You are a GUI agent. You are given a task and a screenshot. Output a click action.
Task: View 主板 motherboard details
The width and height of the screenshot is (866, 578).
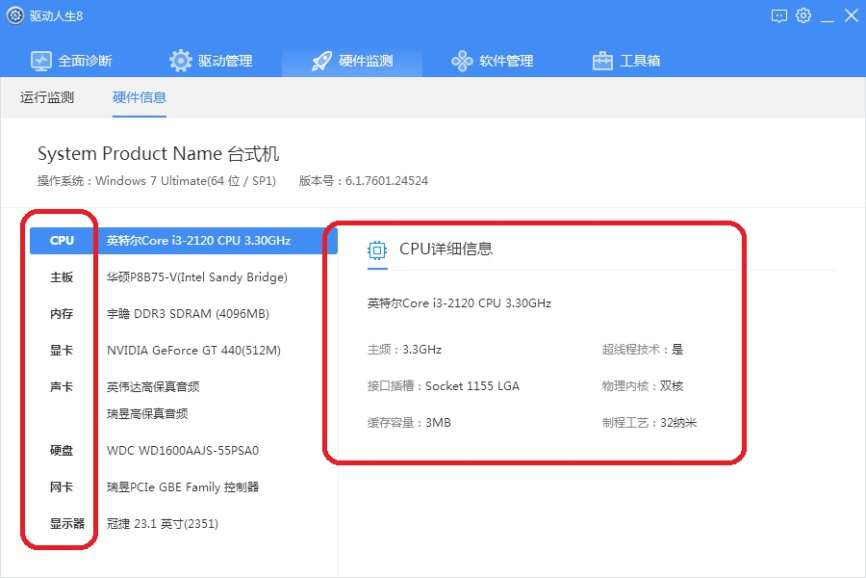pos(61,277)
